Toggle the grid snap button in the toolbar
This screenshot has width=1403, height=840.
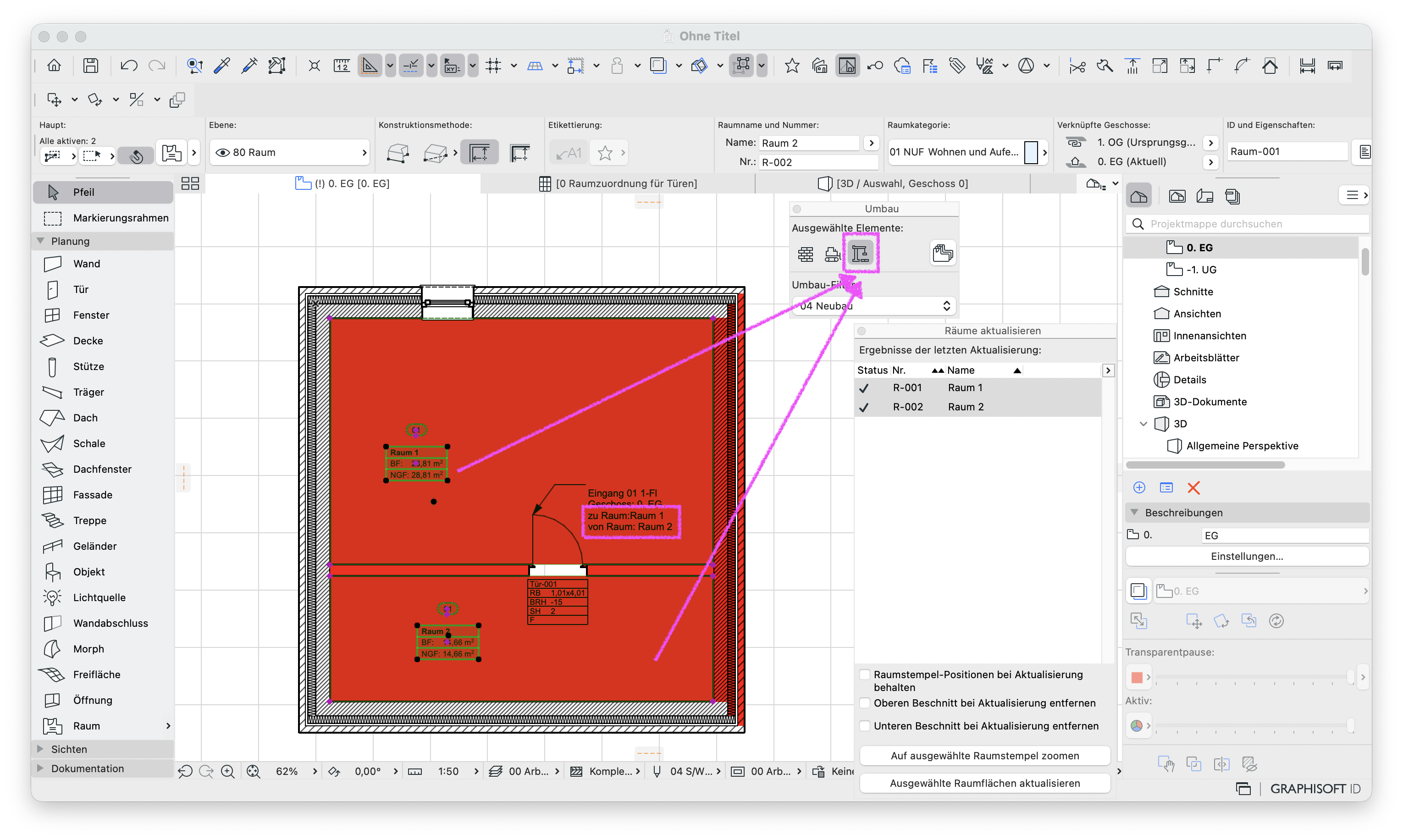click(493, 66)
